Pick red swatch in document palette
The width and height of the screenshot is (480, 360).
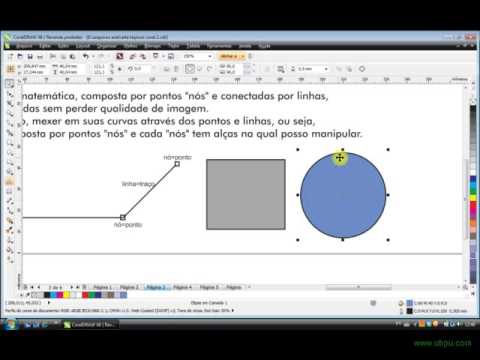(85, 295)
